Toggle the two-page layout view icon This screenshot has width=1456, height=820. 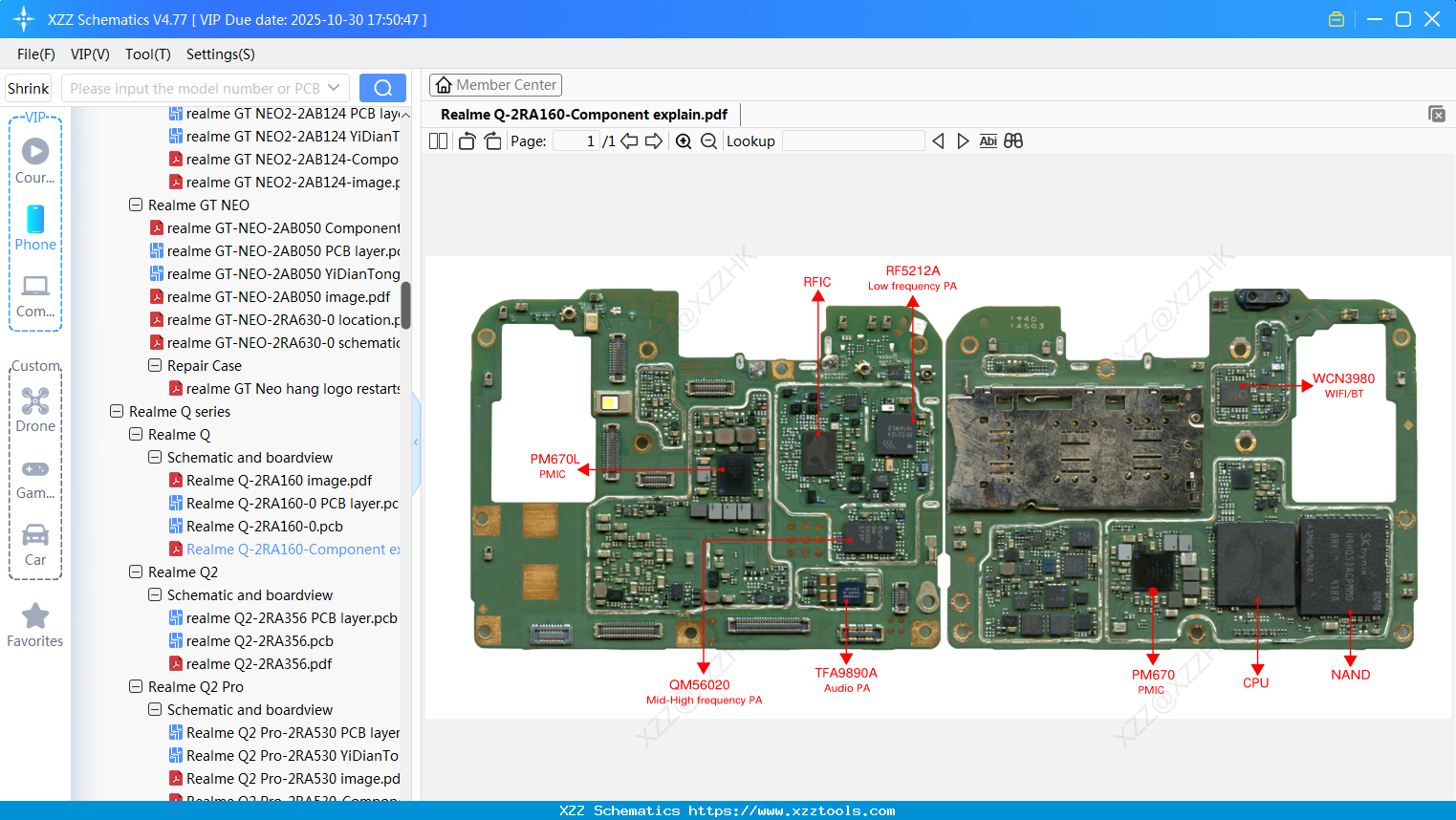438,141
